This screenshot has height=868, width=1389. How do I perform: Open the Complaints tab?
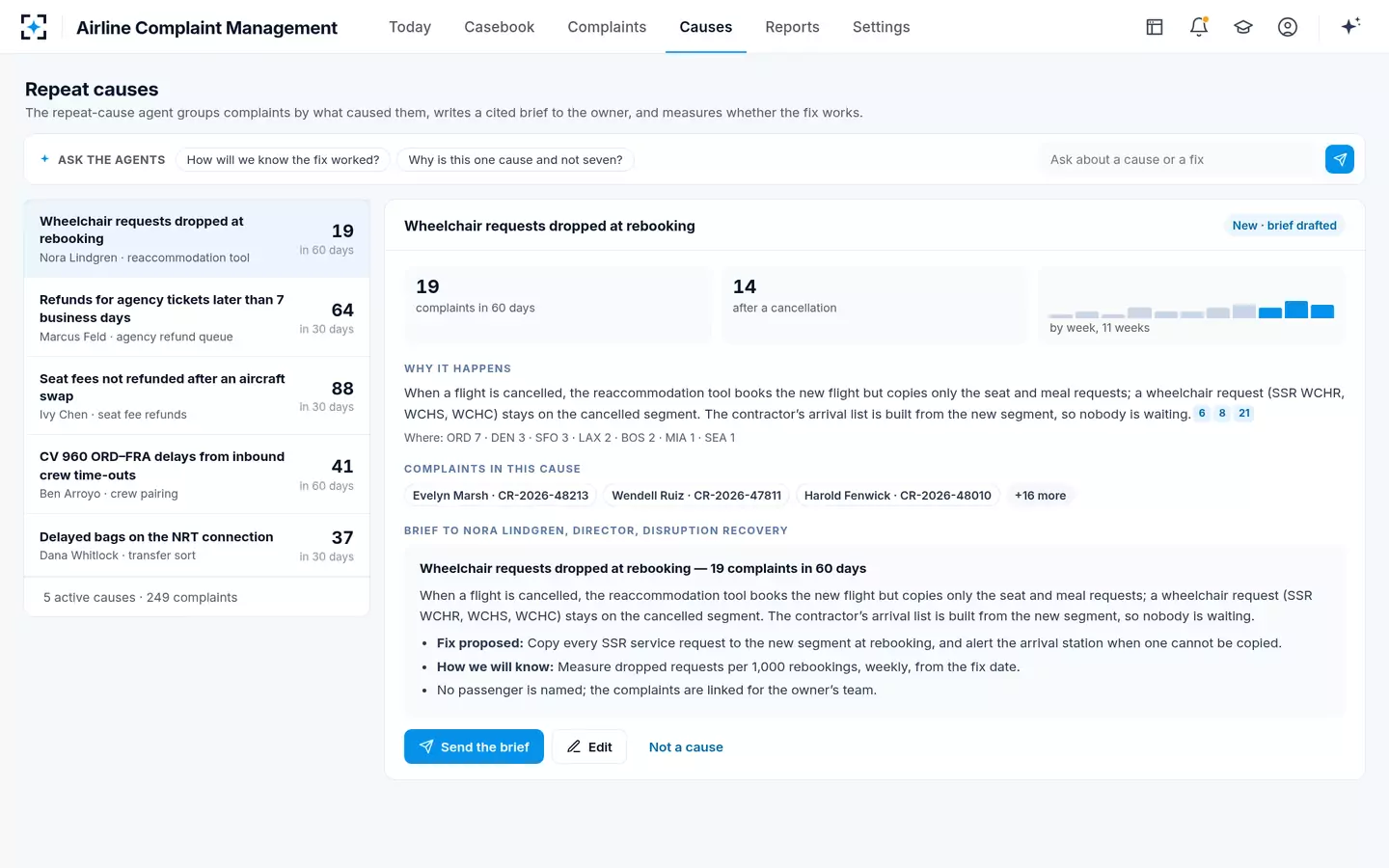(x=607, y=27)
